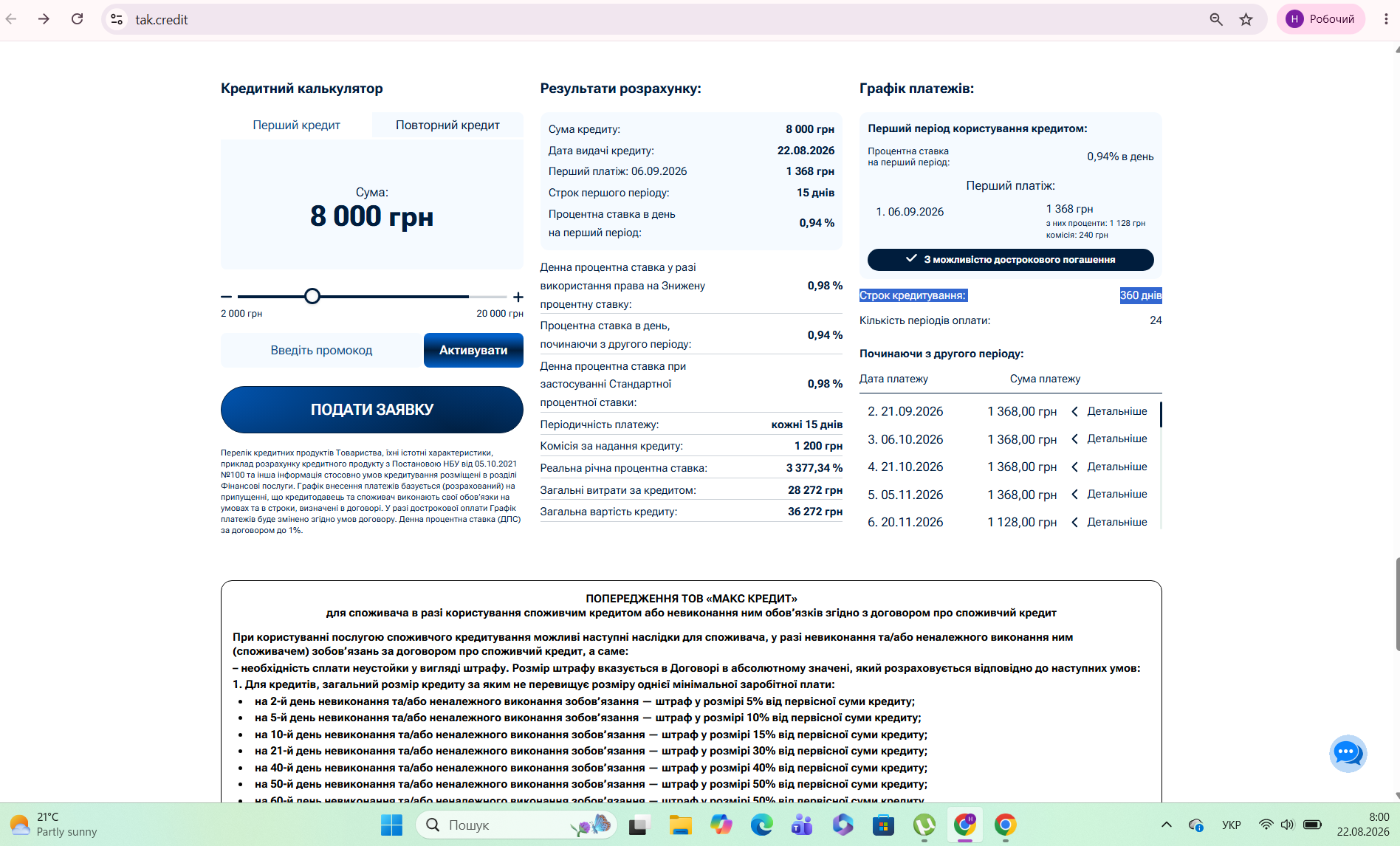Click the loan amount slider handle
The width and height of the screenshot is (1400, 846).
312,297
